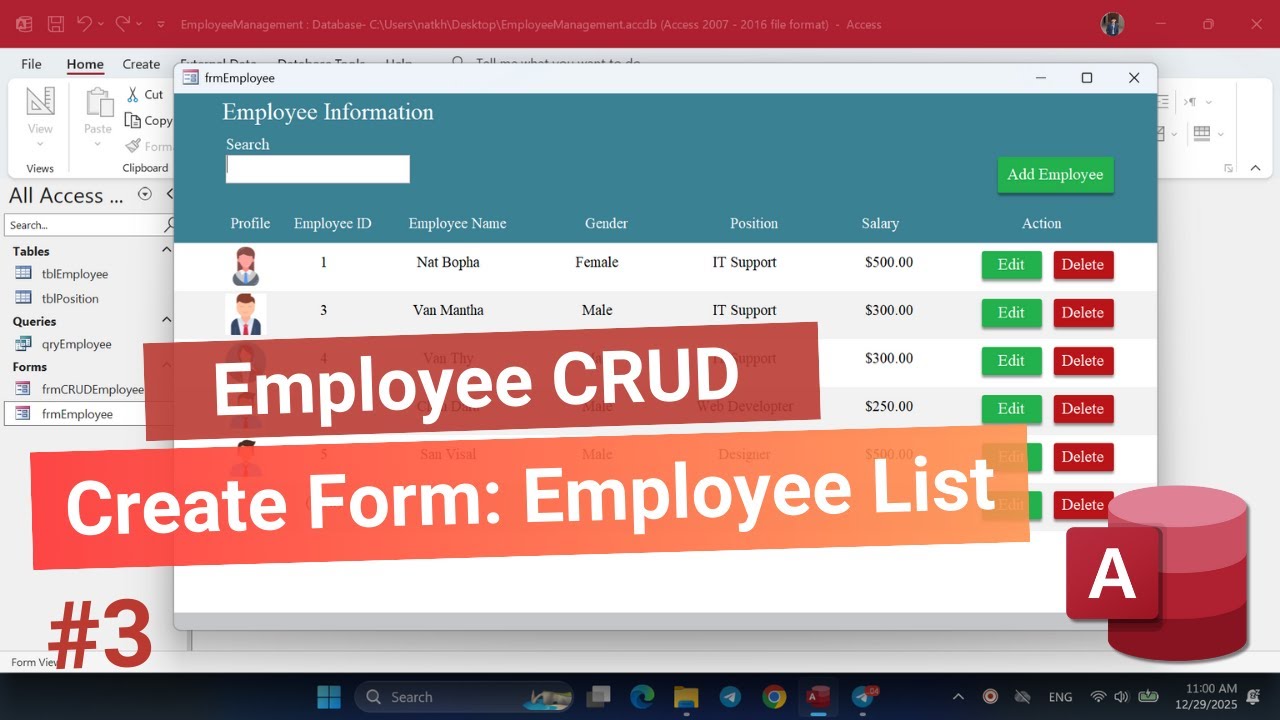Click Nat Bopha's profile picture

(x=246, y=266)
